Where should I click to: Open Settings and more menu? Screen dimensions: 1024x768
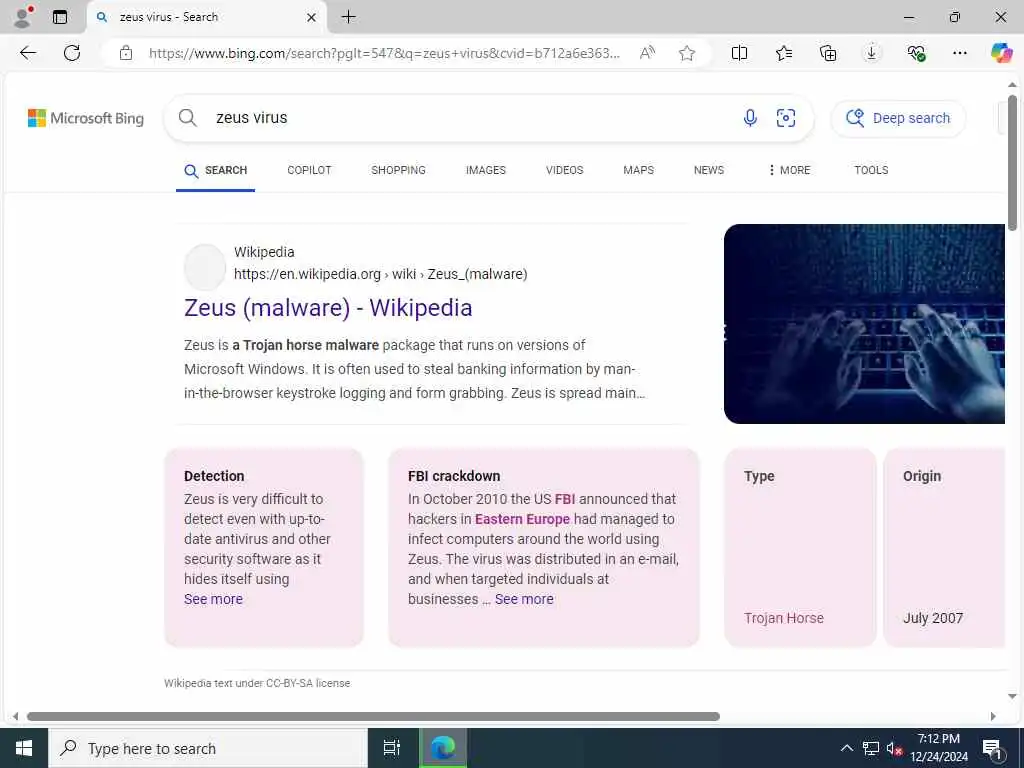pos(960,53)
